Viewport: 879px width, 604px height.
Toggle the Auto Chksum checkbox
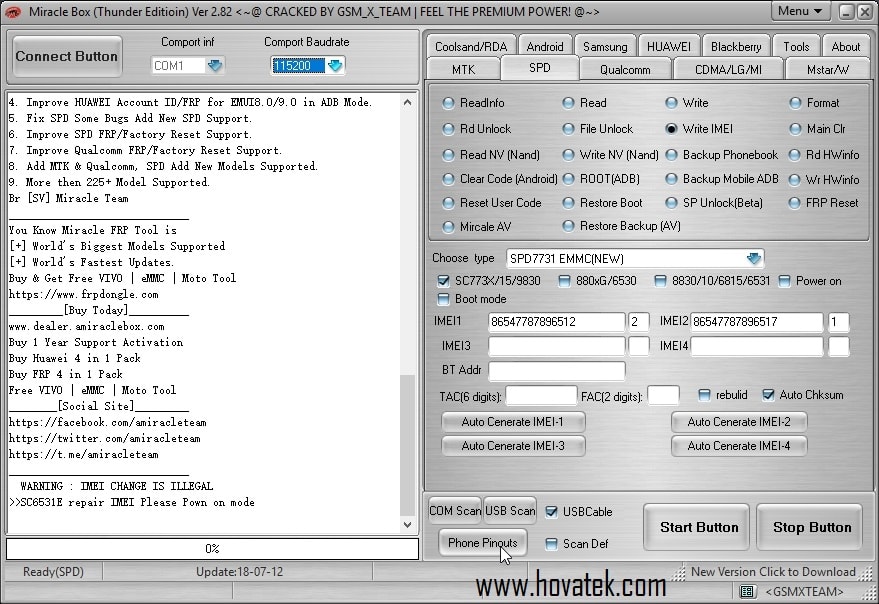point(769,395)
